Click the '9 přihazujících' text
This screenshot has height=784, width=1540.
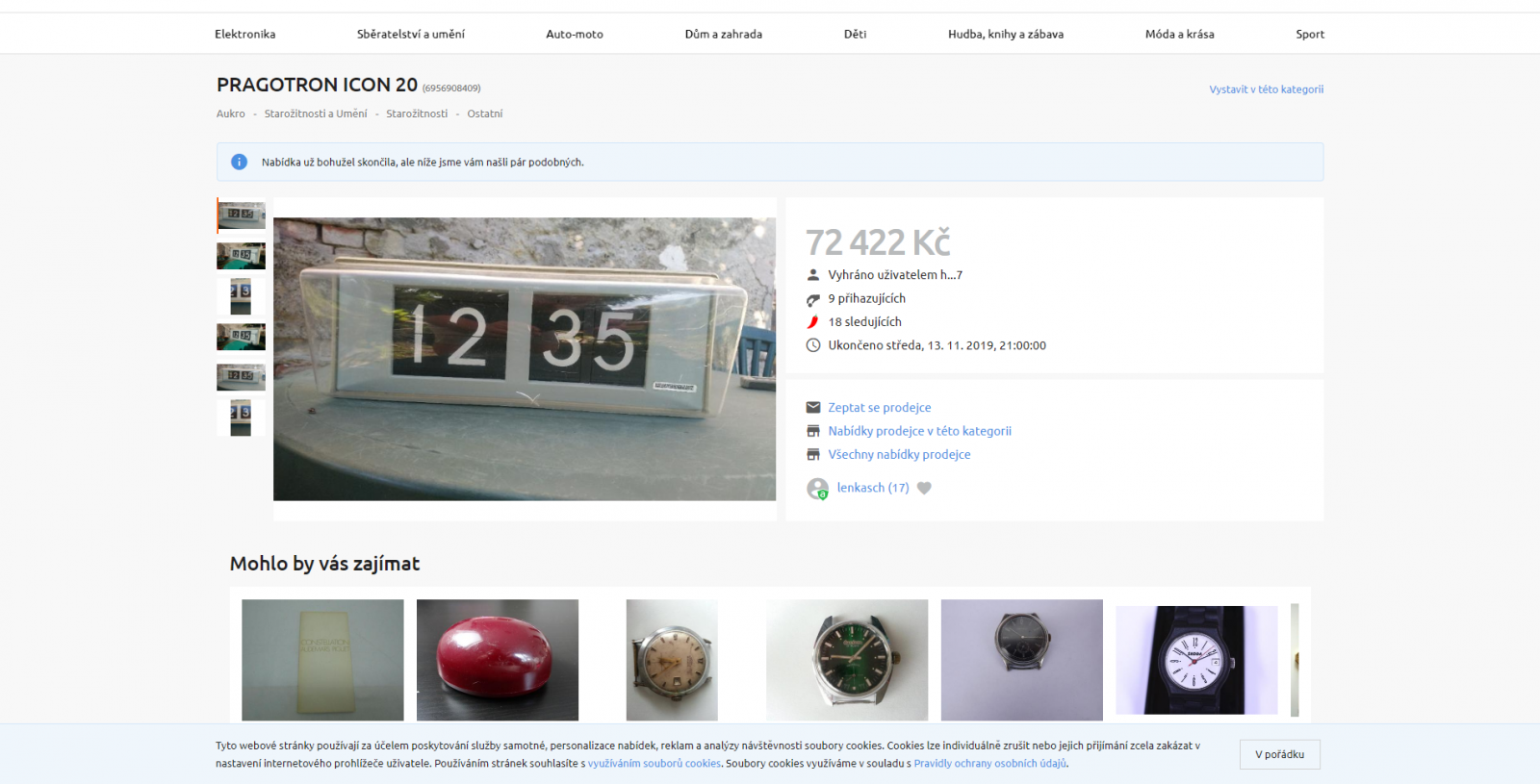pos(866,299)
